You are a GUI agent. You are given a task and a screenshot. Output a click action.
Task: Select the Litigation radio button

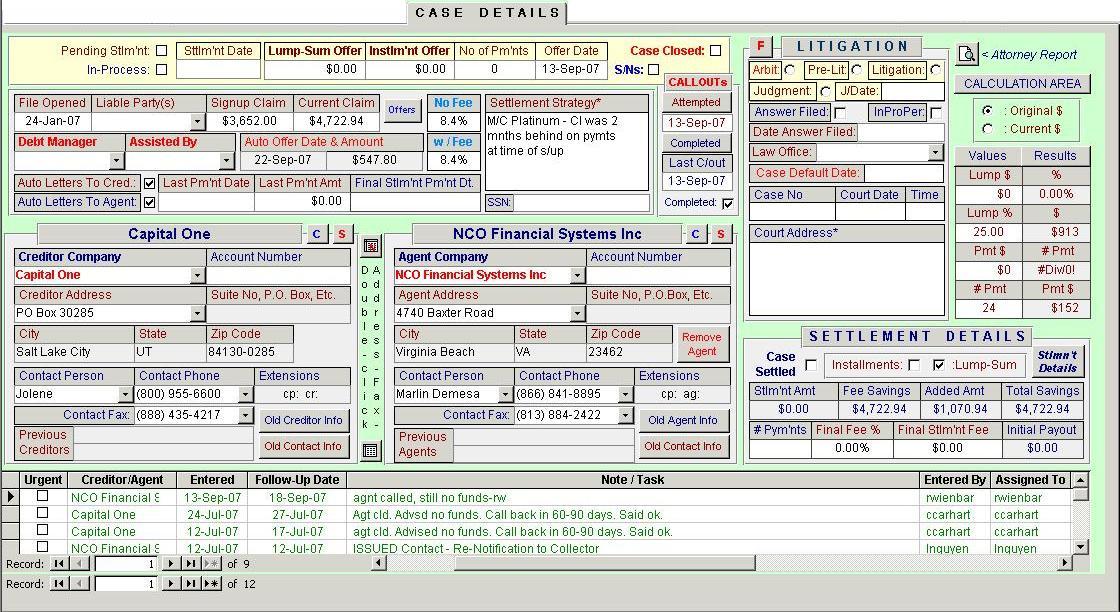coord(935,70)
